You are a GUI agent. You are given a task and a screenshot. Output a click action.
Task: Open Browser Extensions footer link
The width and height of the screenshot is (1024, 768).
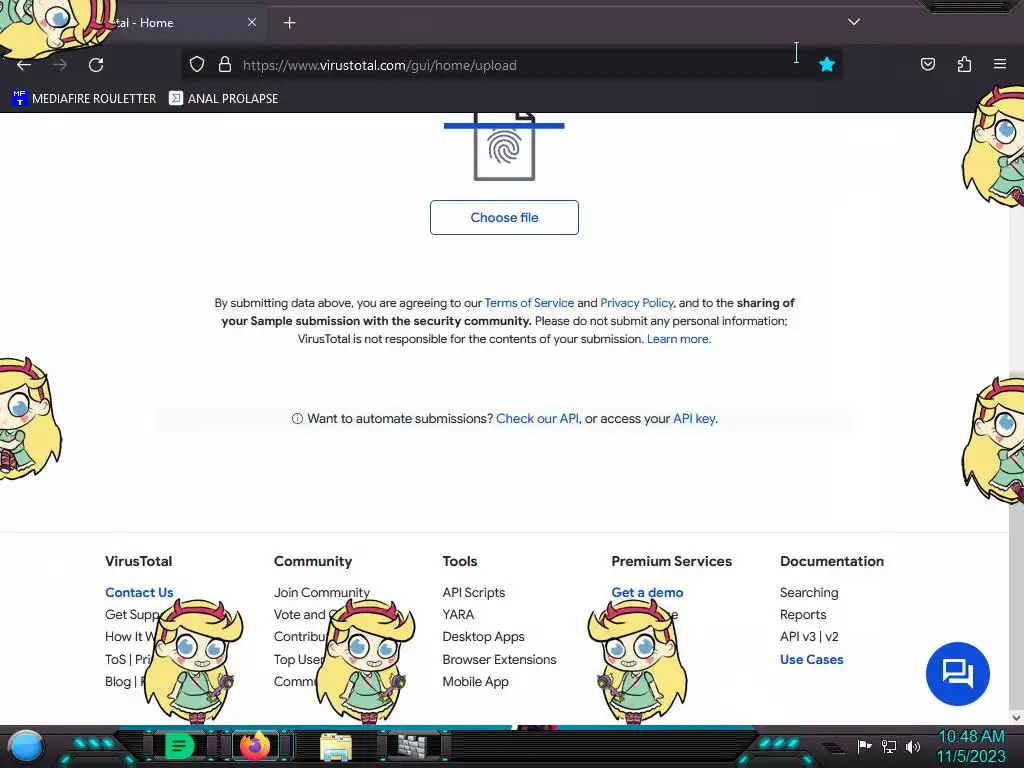[x=499, y=660]
